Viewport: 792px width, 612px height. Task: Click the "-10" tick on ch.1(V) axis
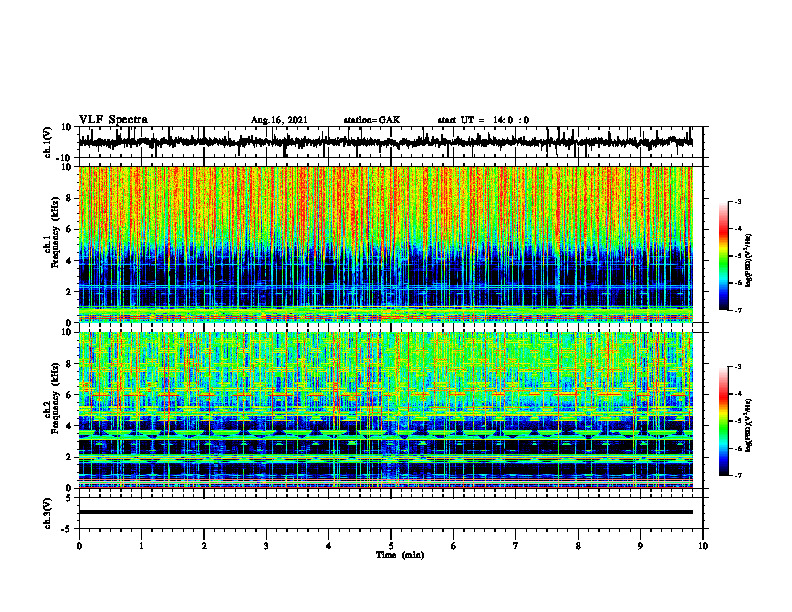point(65,158)
